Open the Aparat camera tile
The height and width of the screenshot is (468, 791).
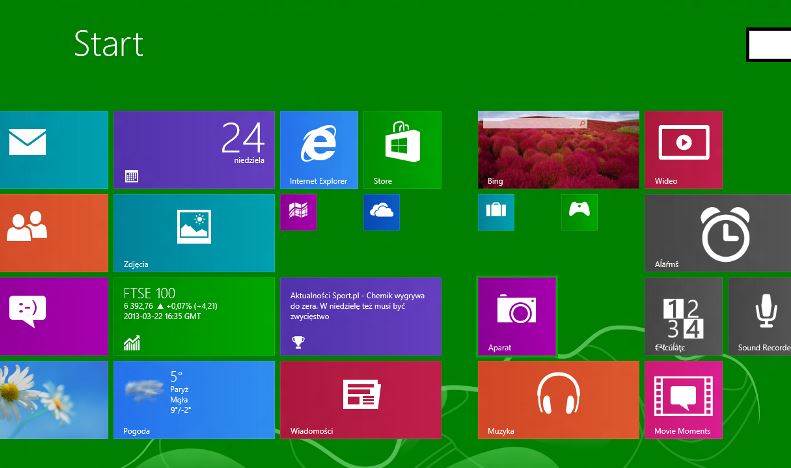[517, 316]
